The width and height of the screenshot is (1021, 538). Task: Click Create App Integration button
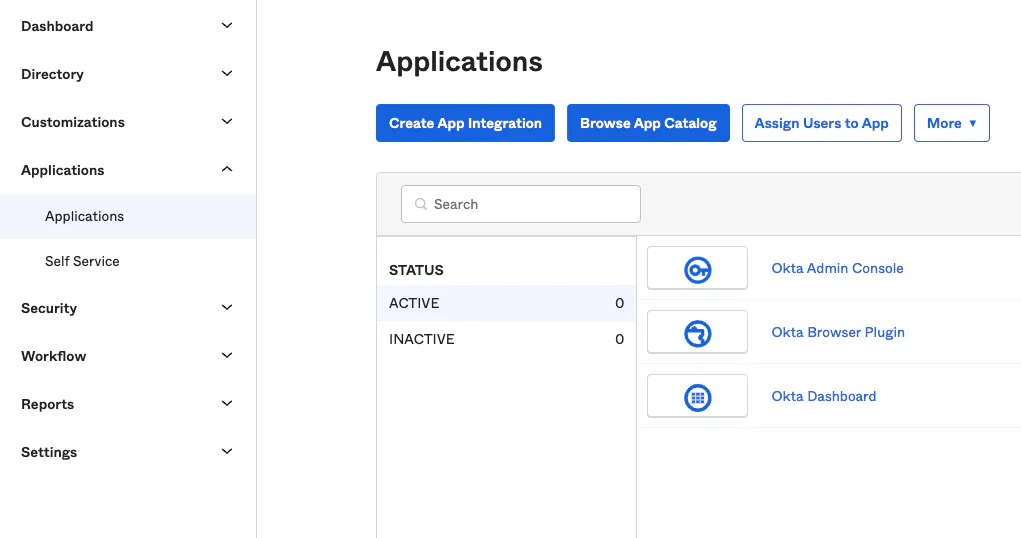coord(465,123)
